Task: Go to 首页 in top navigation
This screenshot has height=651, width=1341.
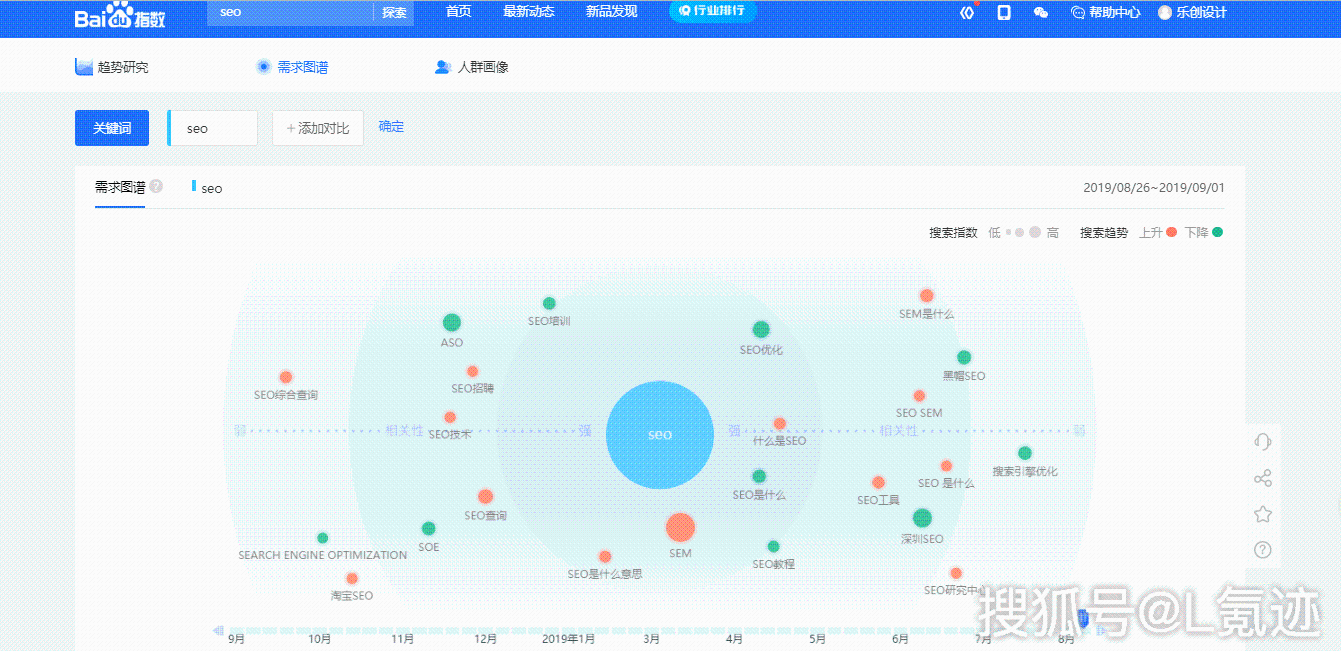Action: click(458, 12)
